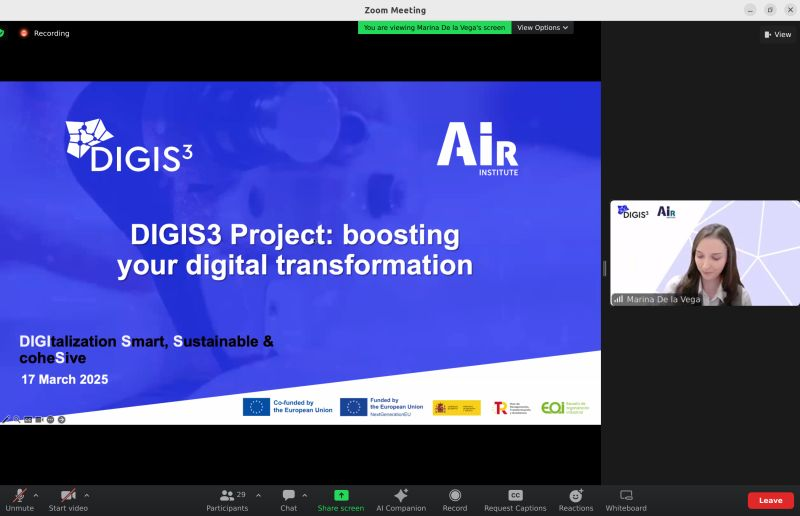The image size is (800, 516).
Task: Expand chat options arrow
Action: (305, 495)
